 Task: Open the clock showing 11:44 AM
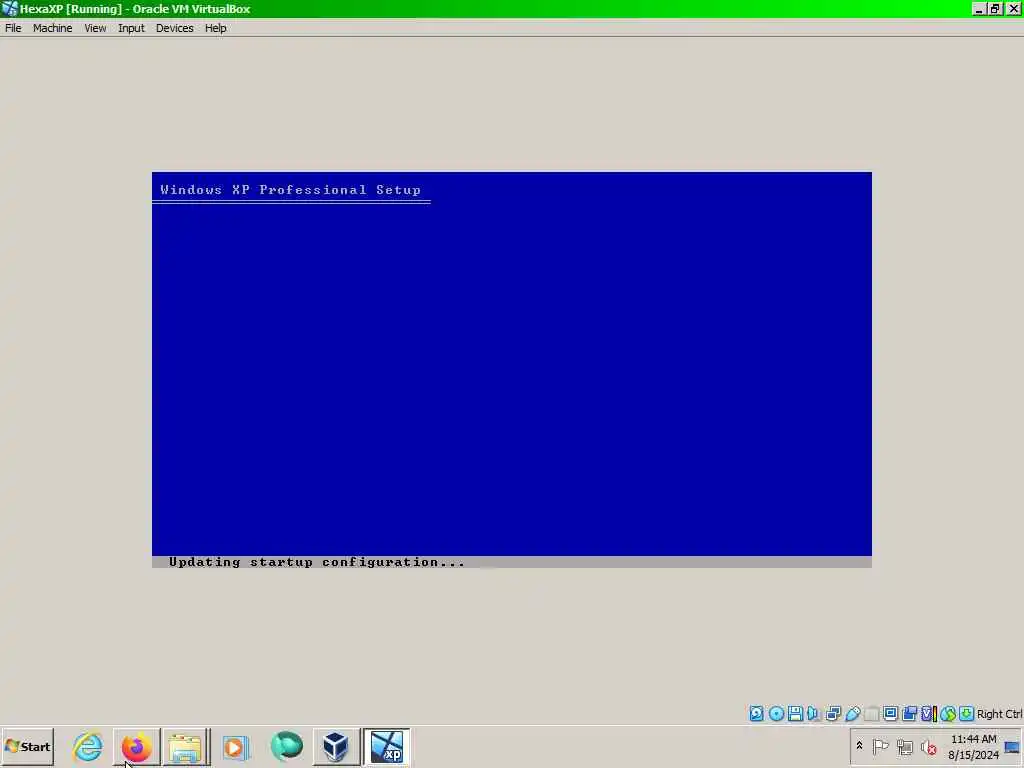click(x=973, y=746)
